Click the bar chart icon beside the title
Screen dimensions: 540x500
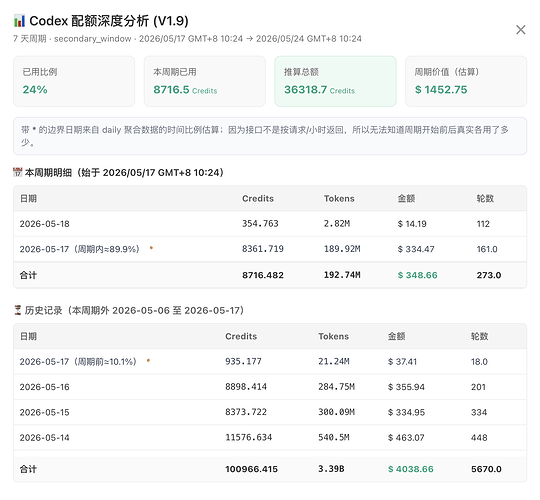[x=19, y=21]
